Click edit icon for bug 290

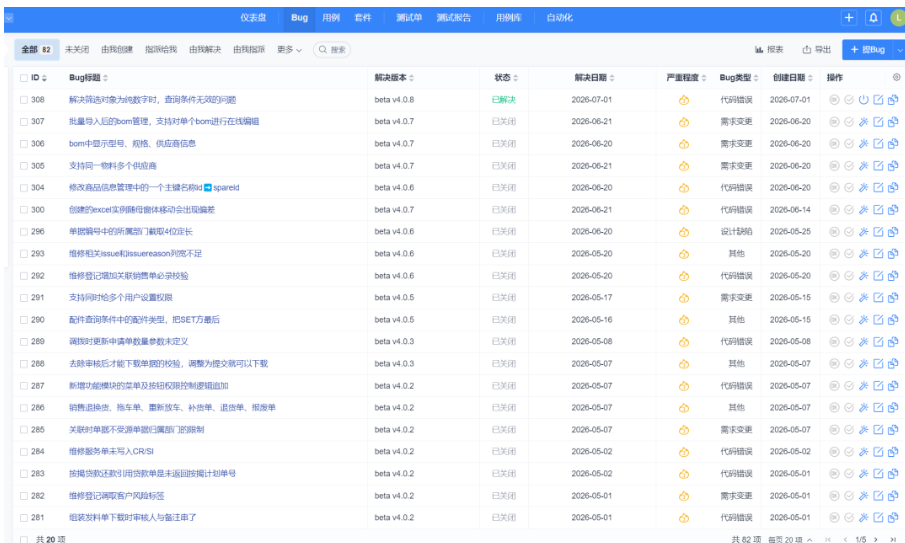878,320
